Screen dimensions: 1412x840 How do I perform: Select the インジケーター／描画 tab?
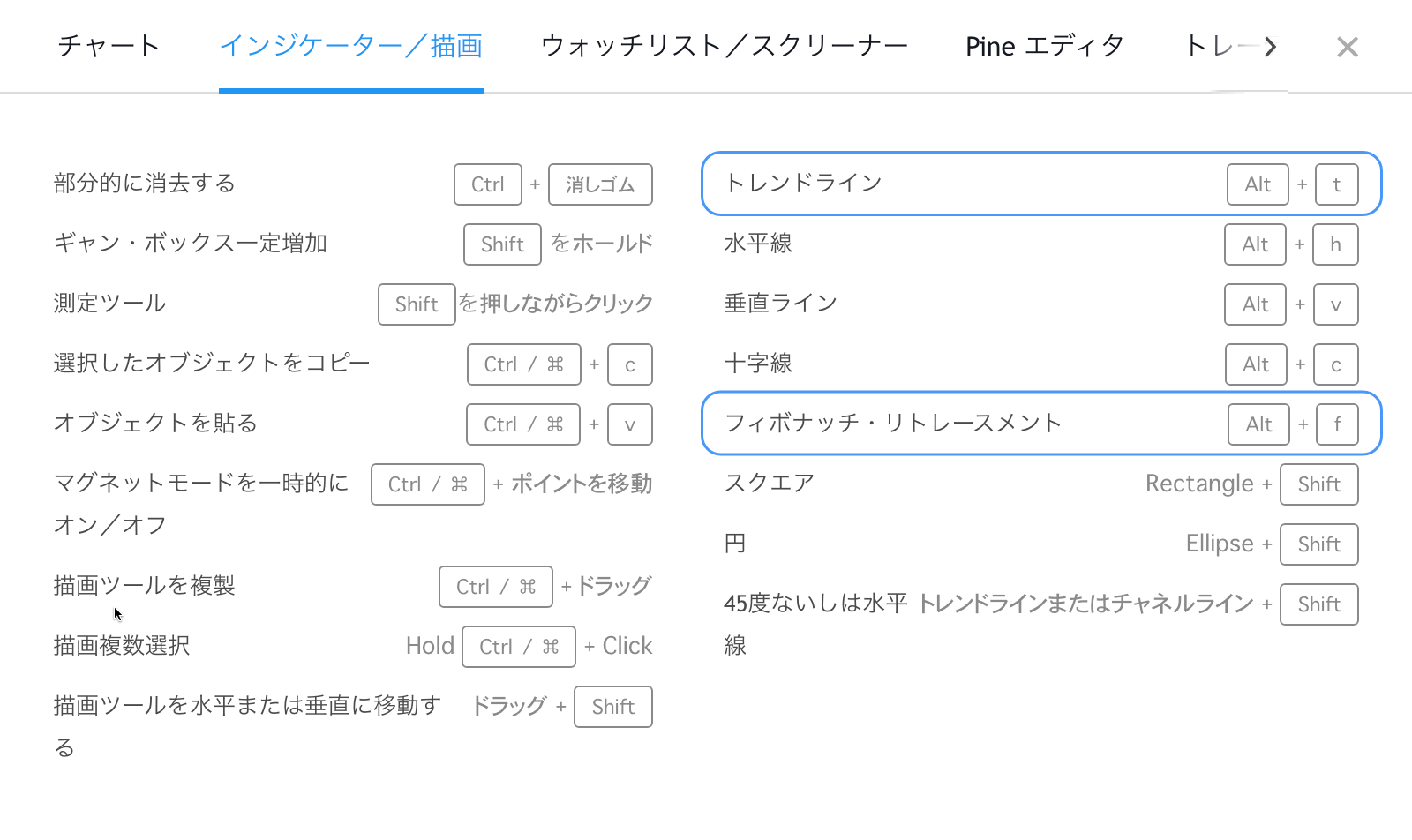click(x=350, y=46)
